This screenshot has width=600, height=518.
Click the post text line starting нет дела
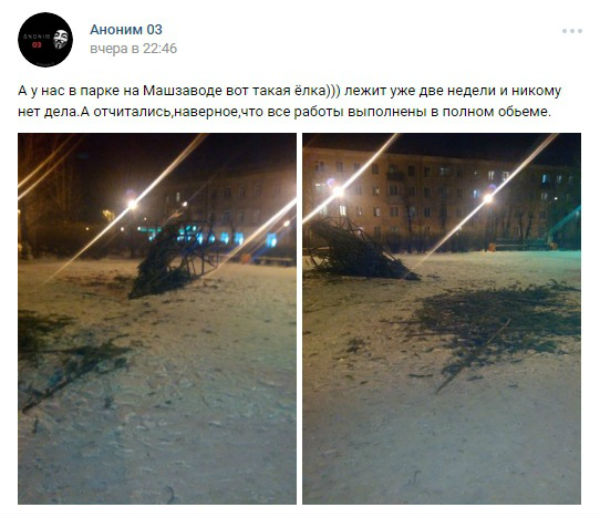pos(284,112)
